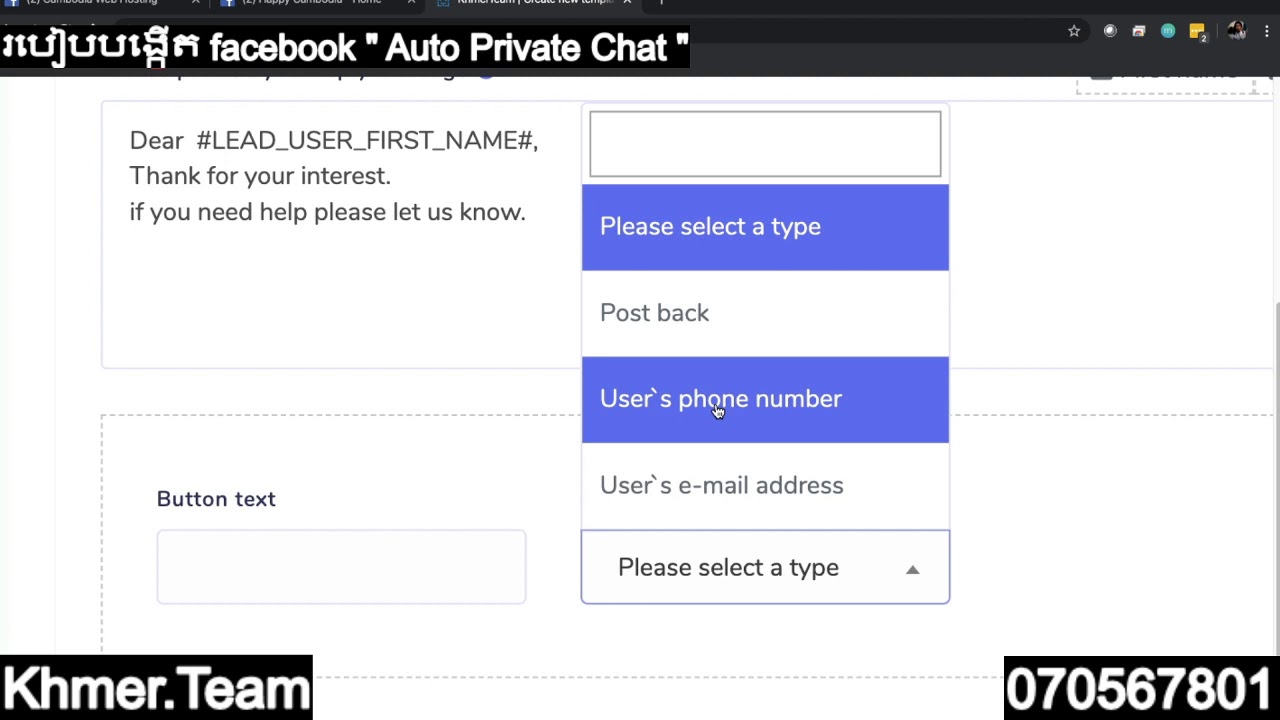Switch to the Cambodia Web Hosting tab
This screenshot has width=1280, height=720.
tap(90, 3)
